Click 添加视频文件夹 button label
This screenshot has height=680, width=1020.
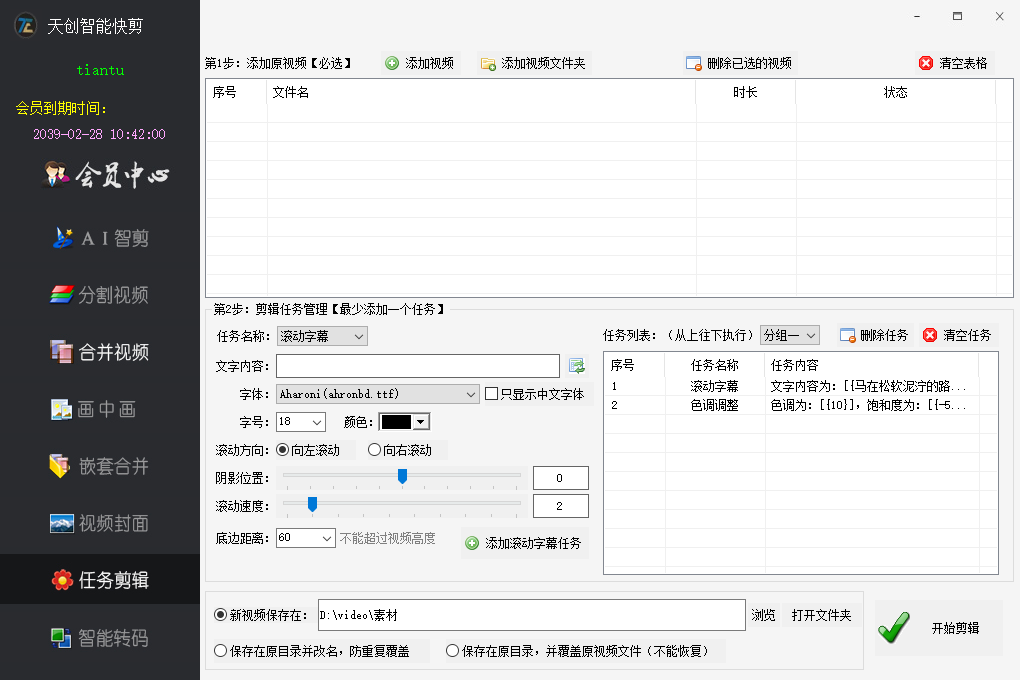pyautogui.click(x=543, y=63)
